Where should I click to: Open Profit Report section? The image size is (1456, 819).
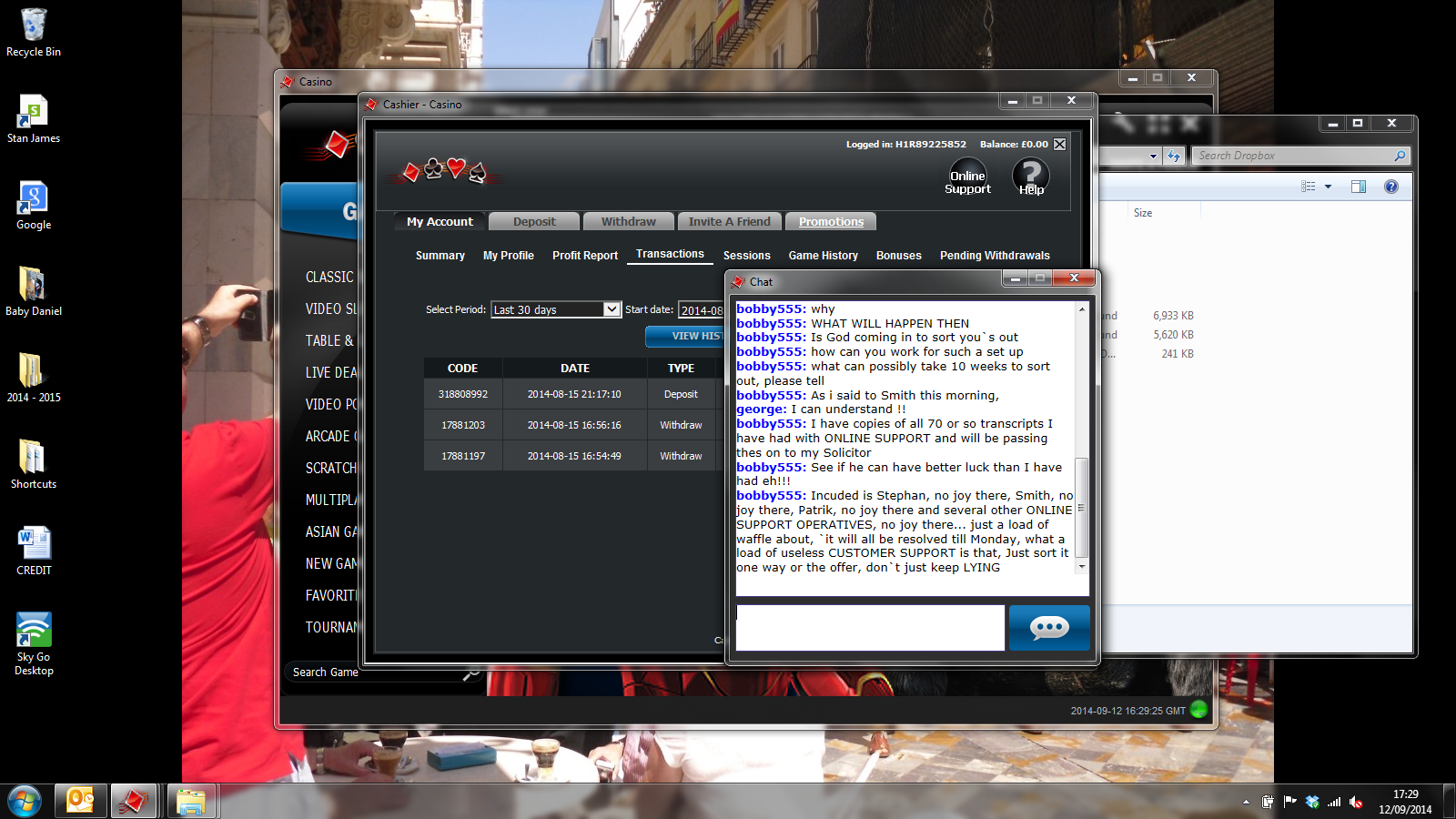(x=585, y=256)
